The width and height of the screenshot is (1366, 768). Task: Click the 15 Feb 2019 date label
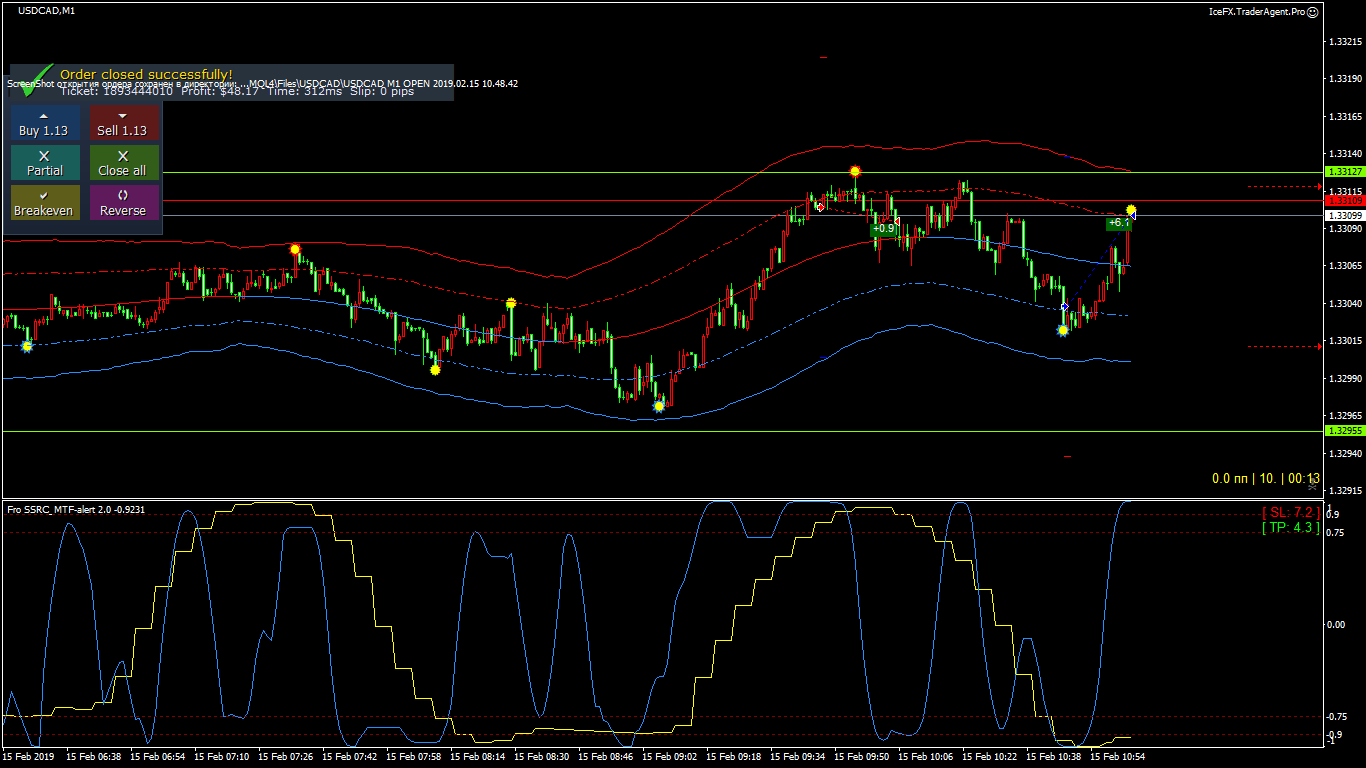click(x=29, y=757)
